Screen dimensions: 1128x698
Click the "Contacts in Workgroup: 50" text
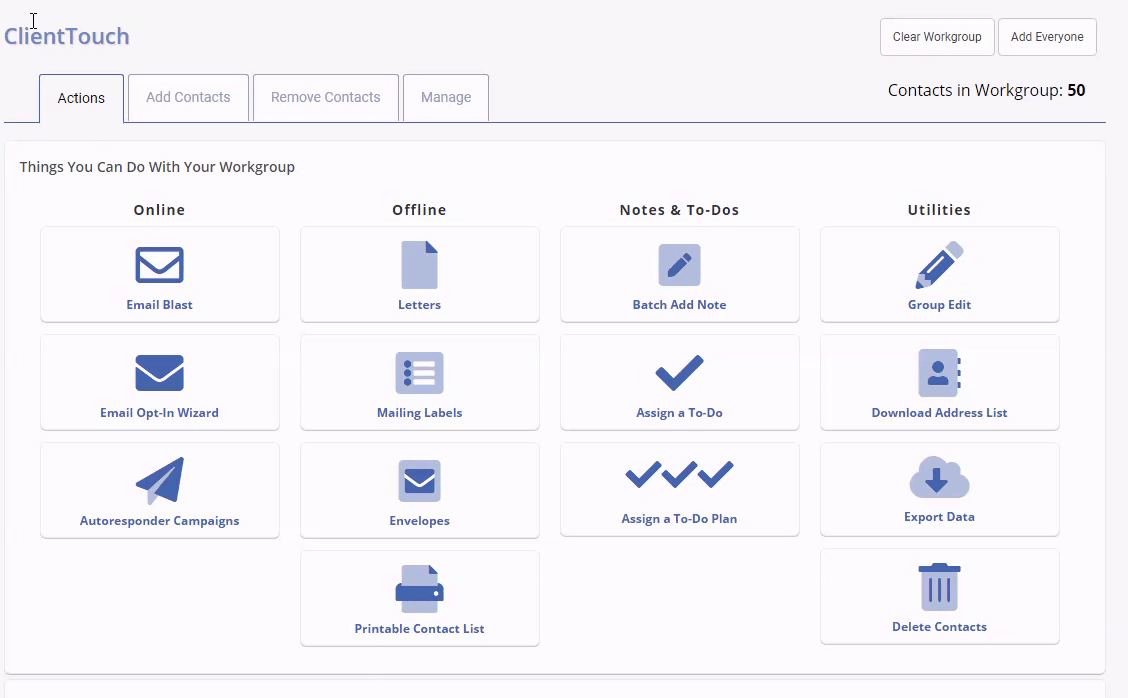986,90
